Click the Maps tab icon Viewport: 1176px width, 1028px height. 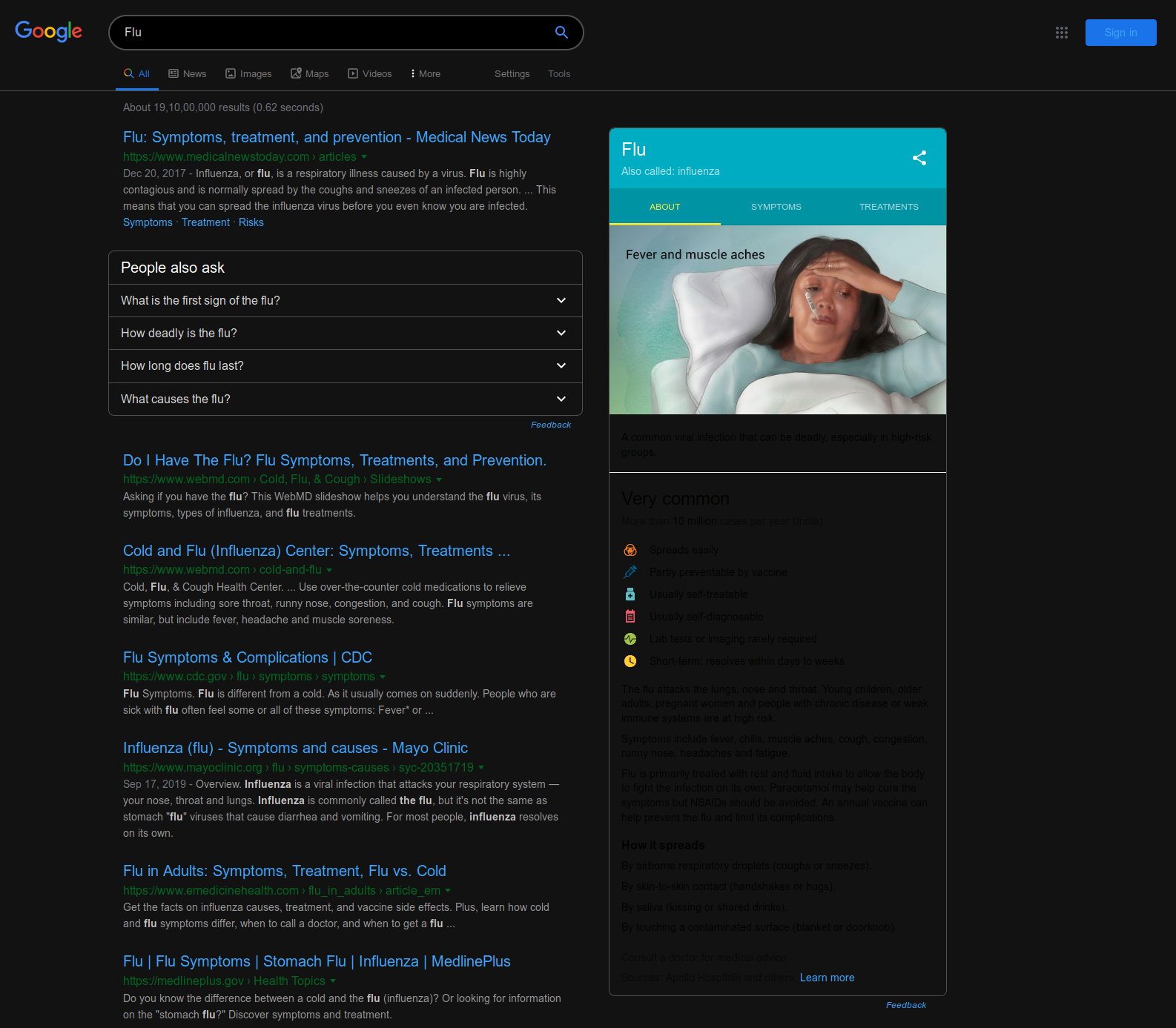296,73
